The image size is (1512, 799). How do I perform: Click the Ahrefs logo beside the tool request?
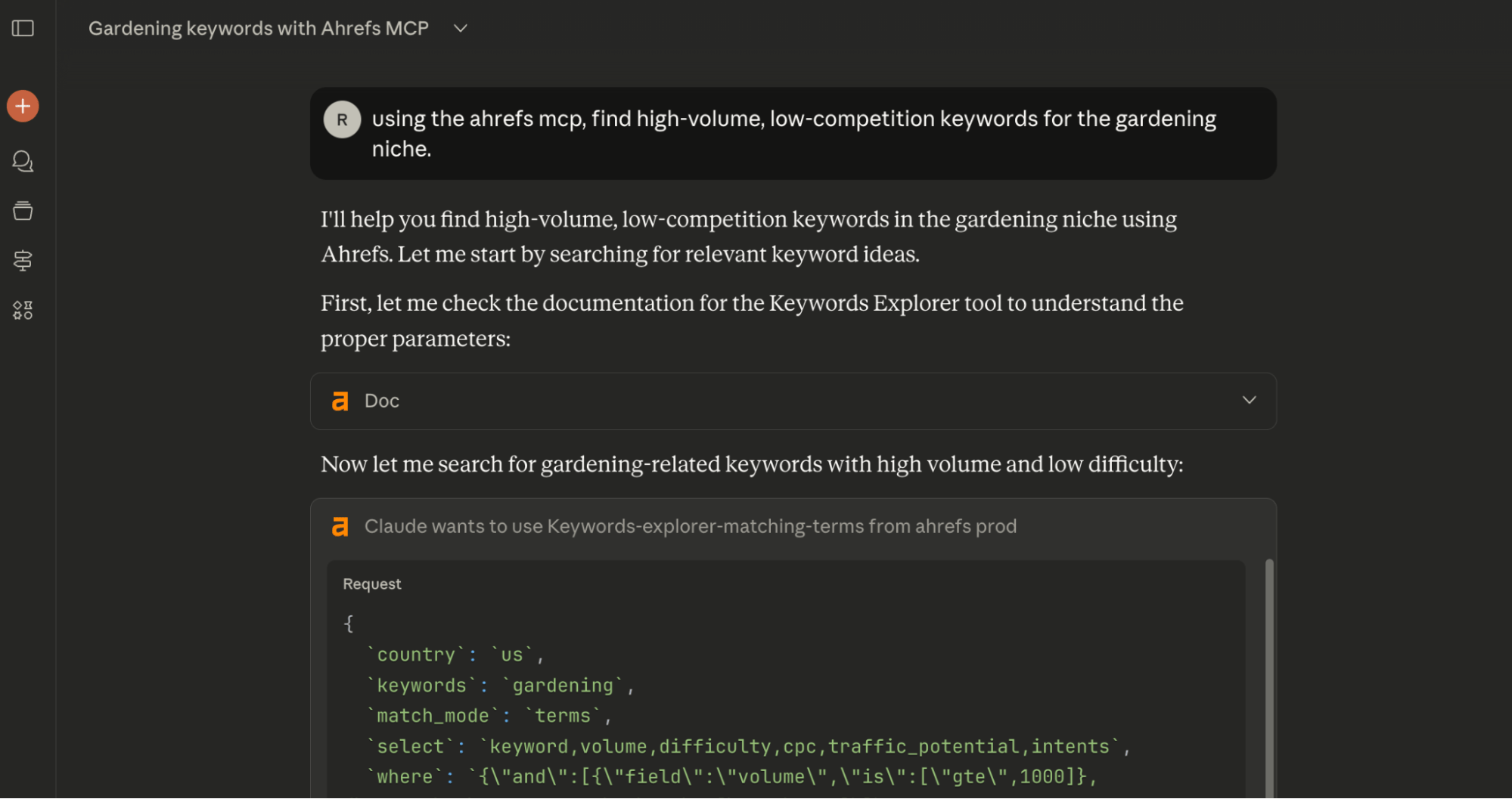[340, 527]
